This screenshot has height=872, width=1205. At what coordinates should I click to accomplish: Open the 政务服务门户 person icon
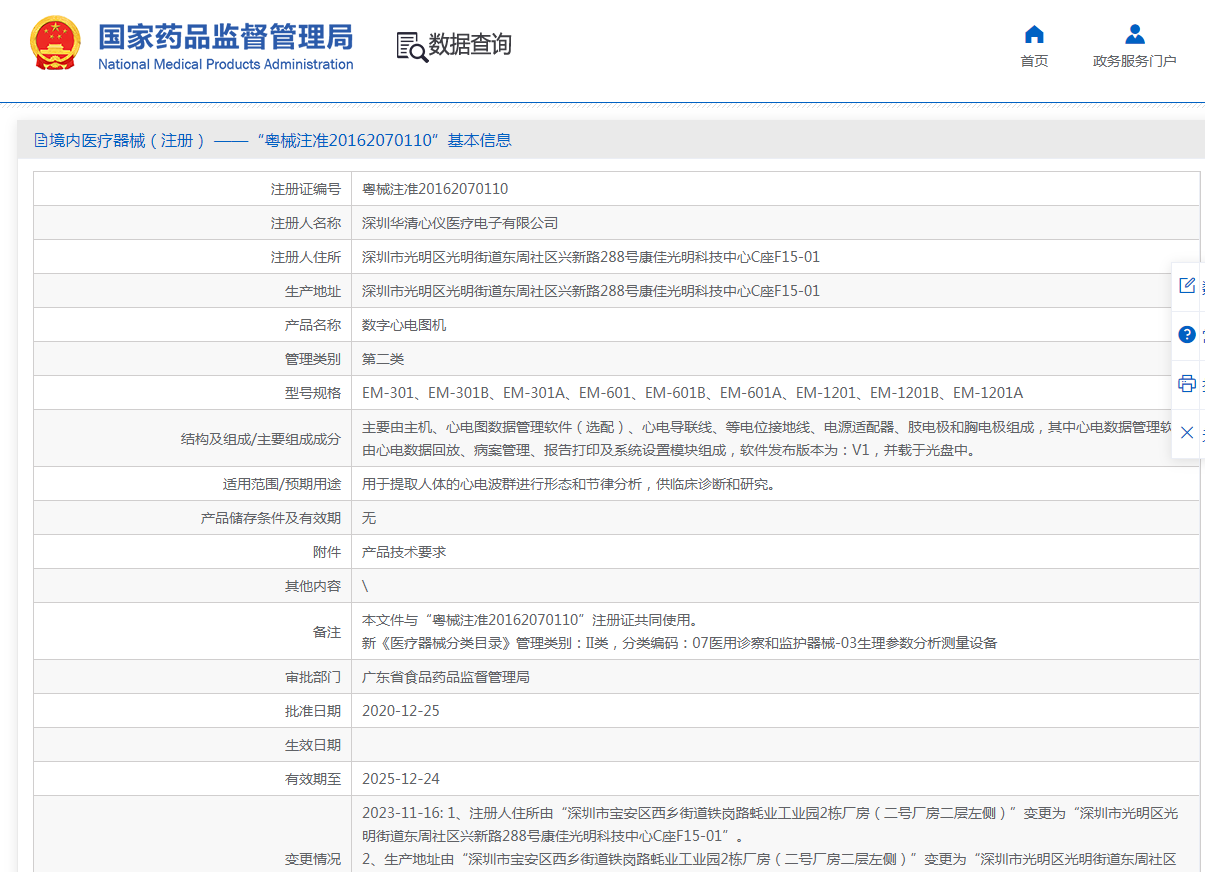(1134, 34)
